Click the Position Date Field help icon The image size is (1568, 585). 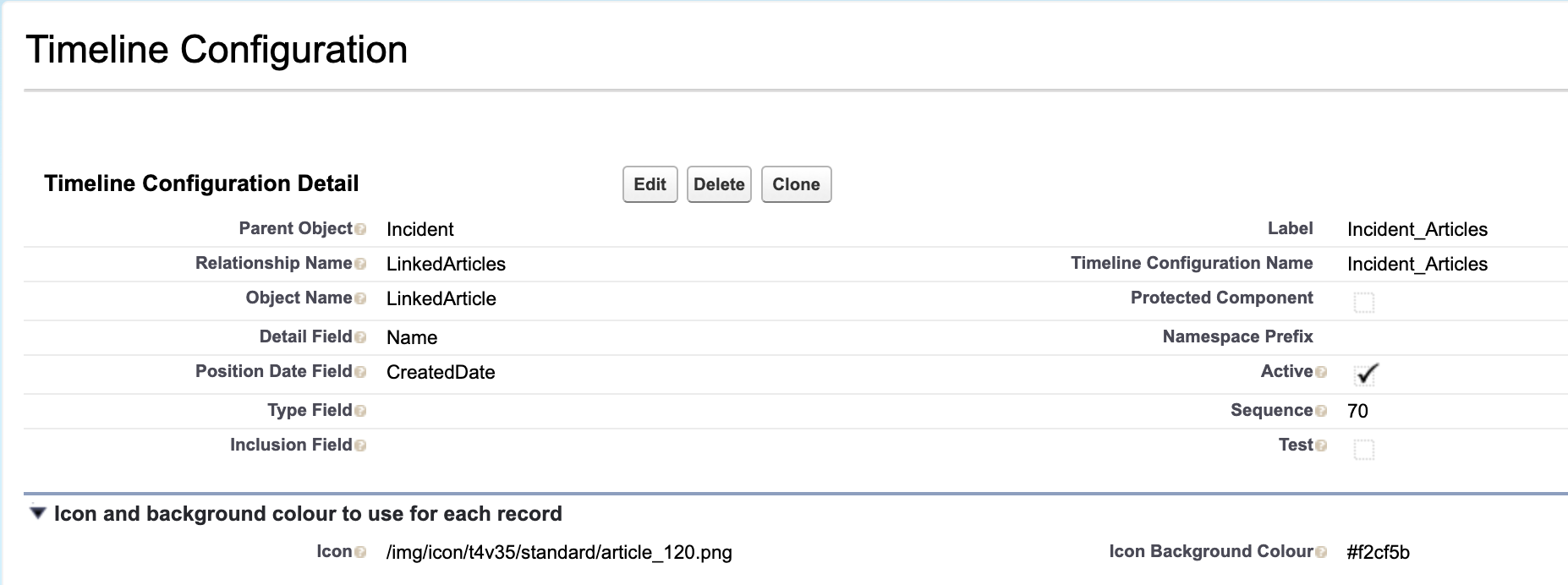tap(361, 372)
